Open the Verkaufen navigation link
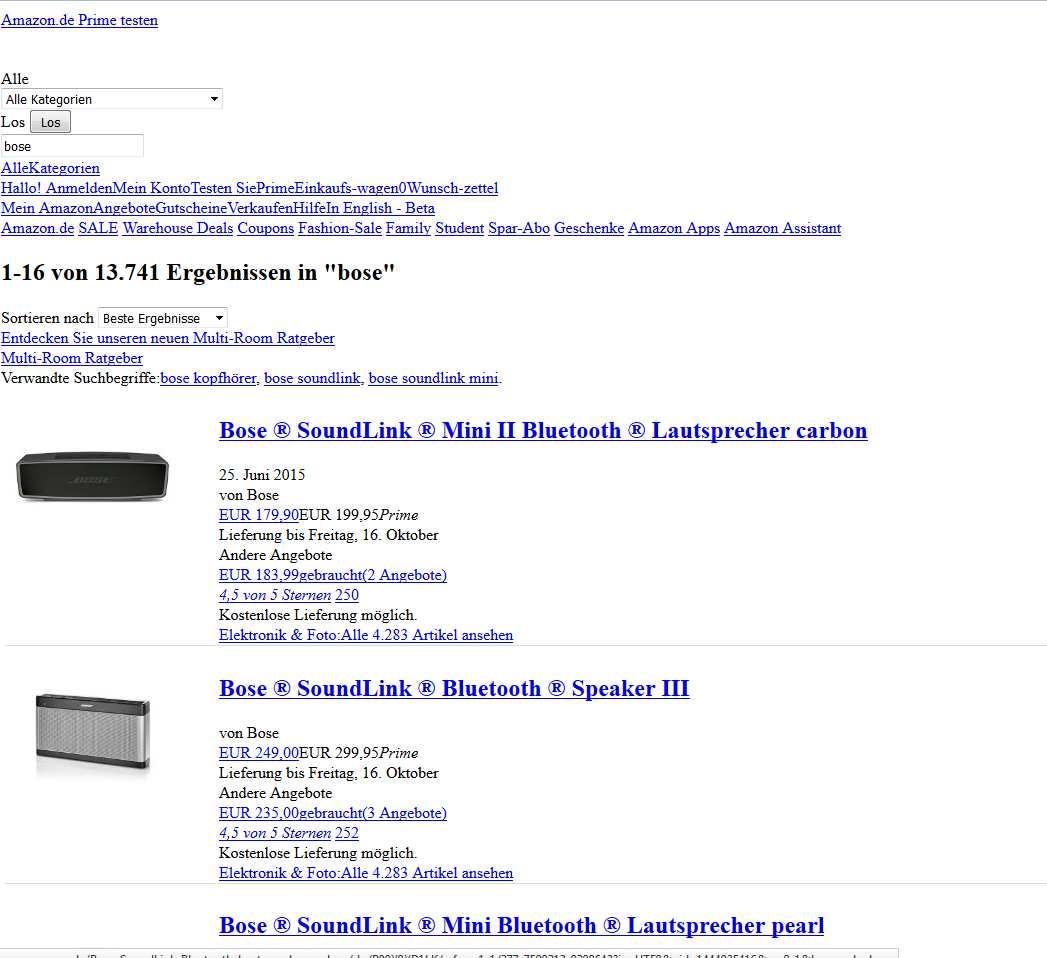 click(260, 208)
